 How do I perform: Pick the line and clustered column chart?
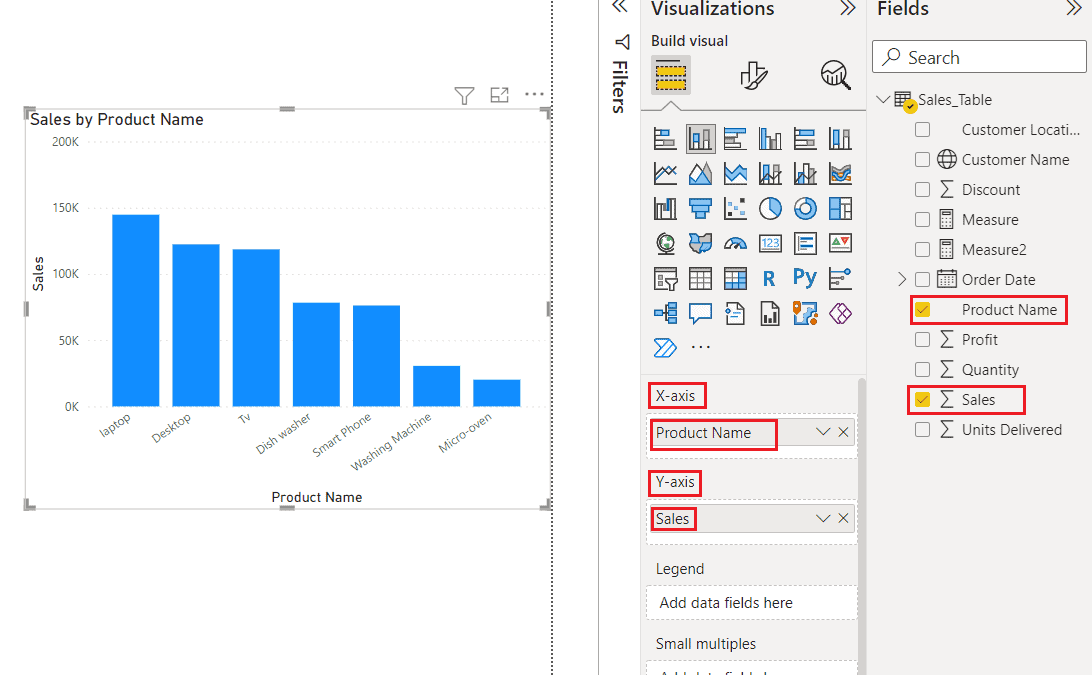pos(805,173)
